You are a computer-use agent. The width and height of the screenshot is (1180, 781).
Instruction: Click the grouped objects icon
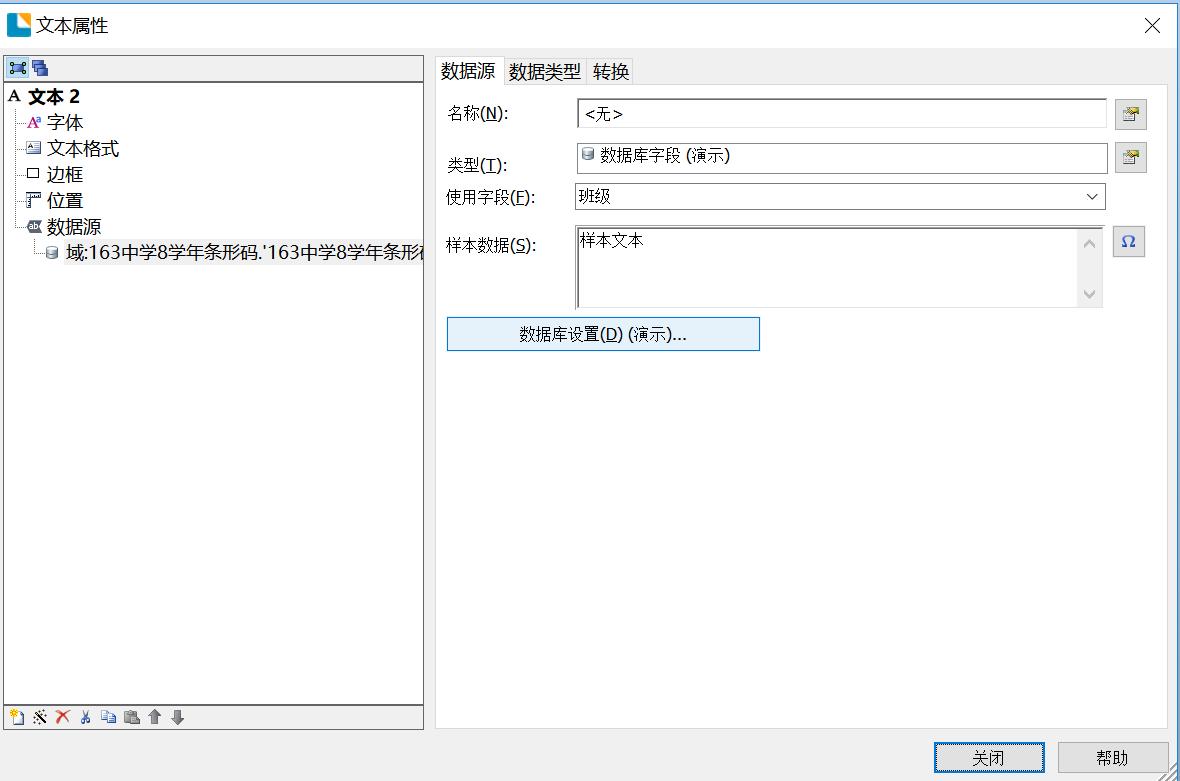point(40,67)
